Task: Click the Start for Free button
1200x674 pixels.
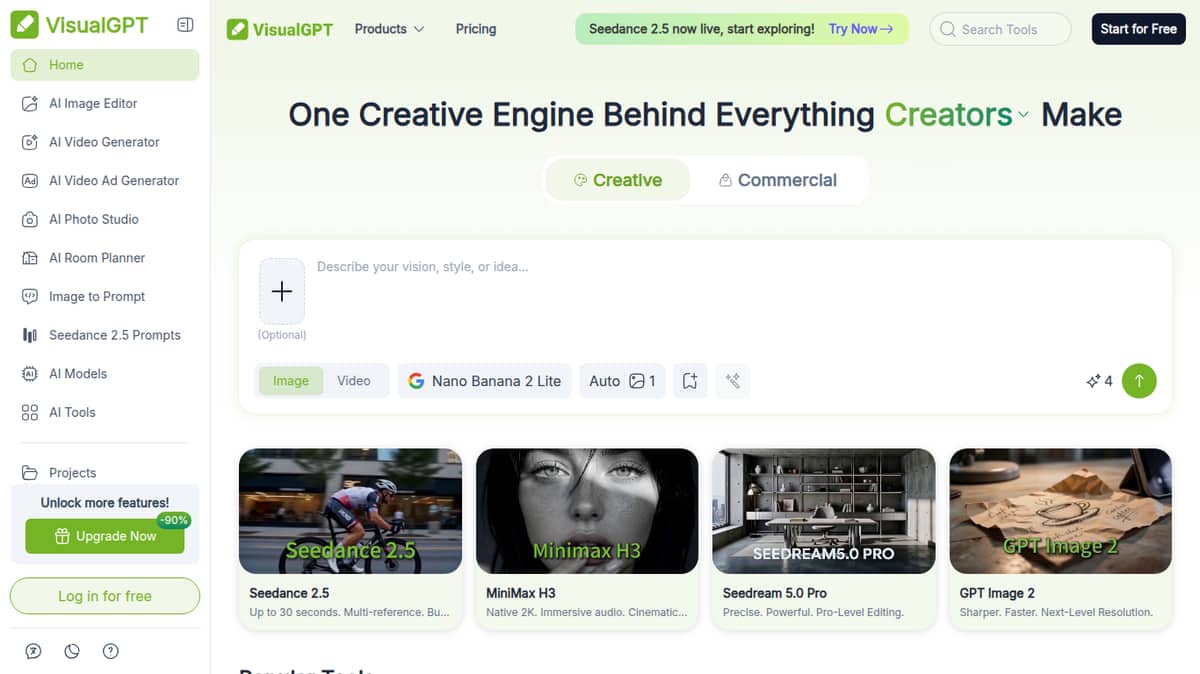Action: pyautogui.click(x=1138, y=29)
